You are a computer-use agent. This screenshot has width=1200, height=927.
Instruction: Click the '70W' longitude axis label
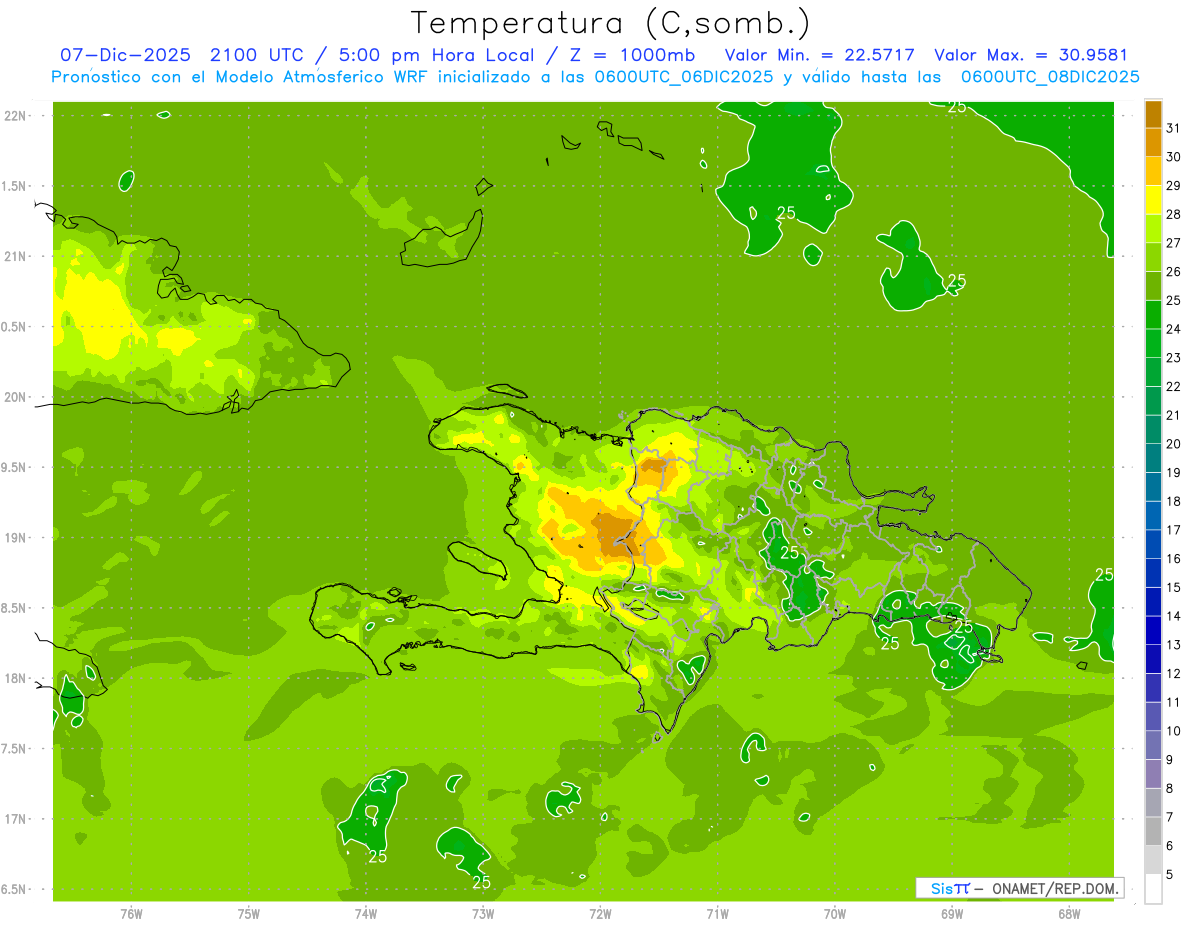(835, 913)
